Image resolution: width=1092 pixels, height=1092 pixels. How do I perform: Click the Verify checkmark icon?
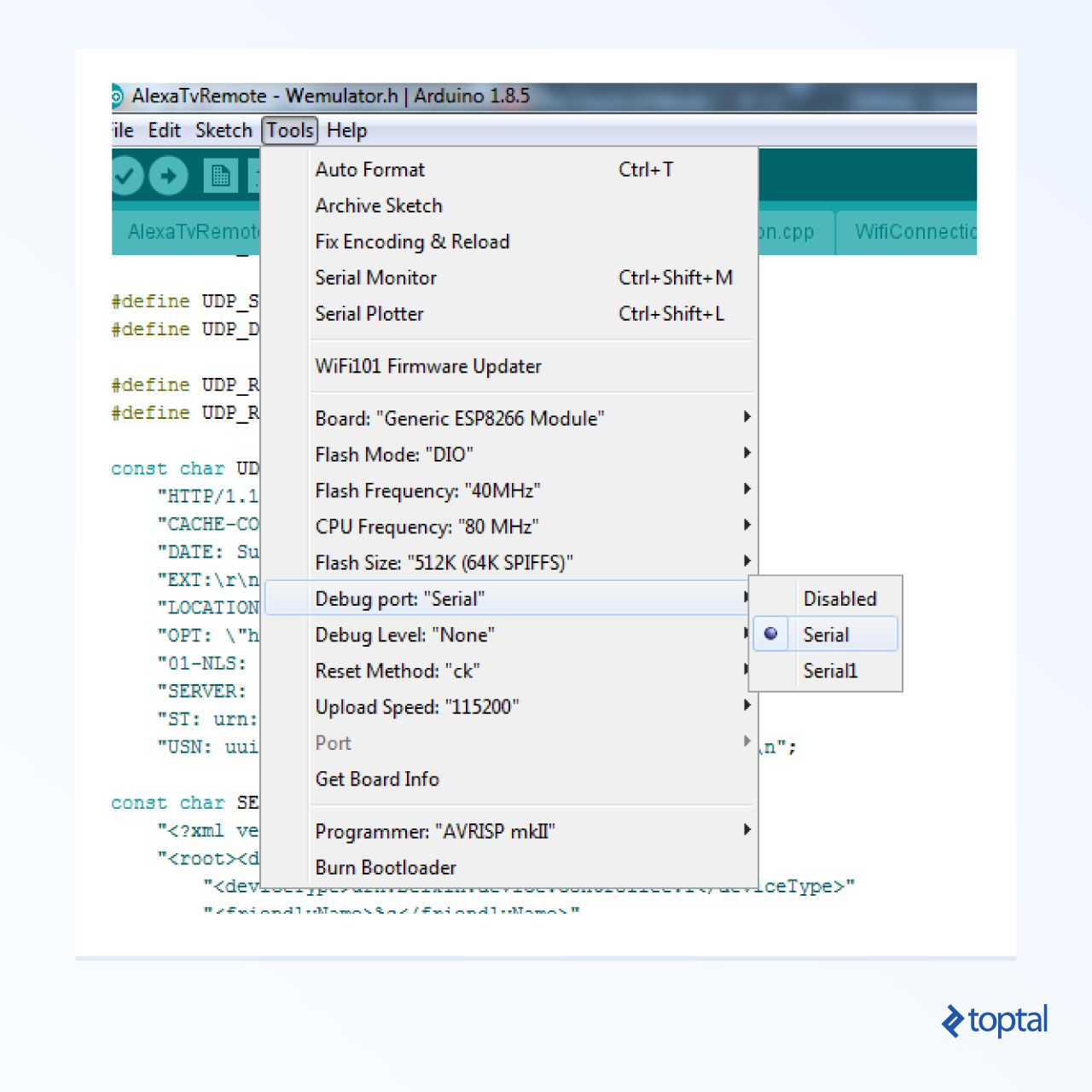127,175
